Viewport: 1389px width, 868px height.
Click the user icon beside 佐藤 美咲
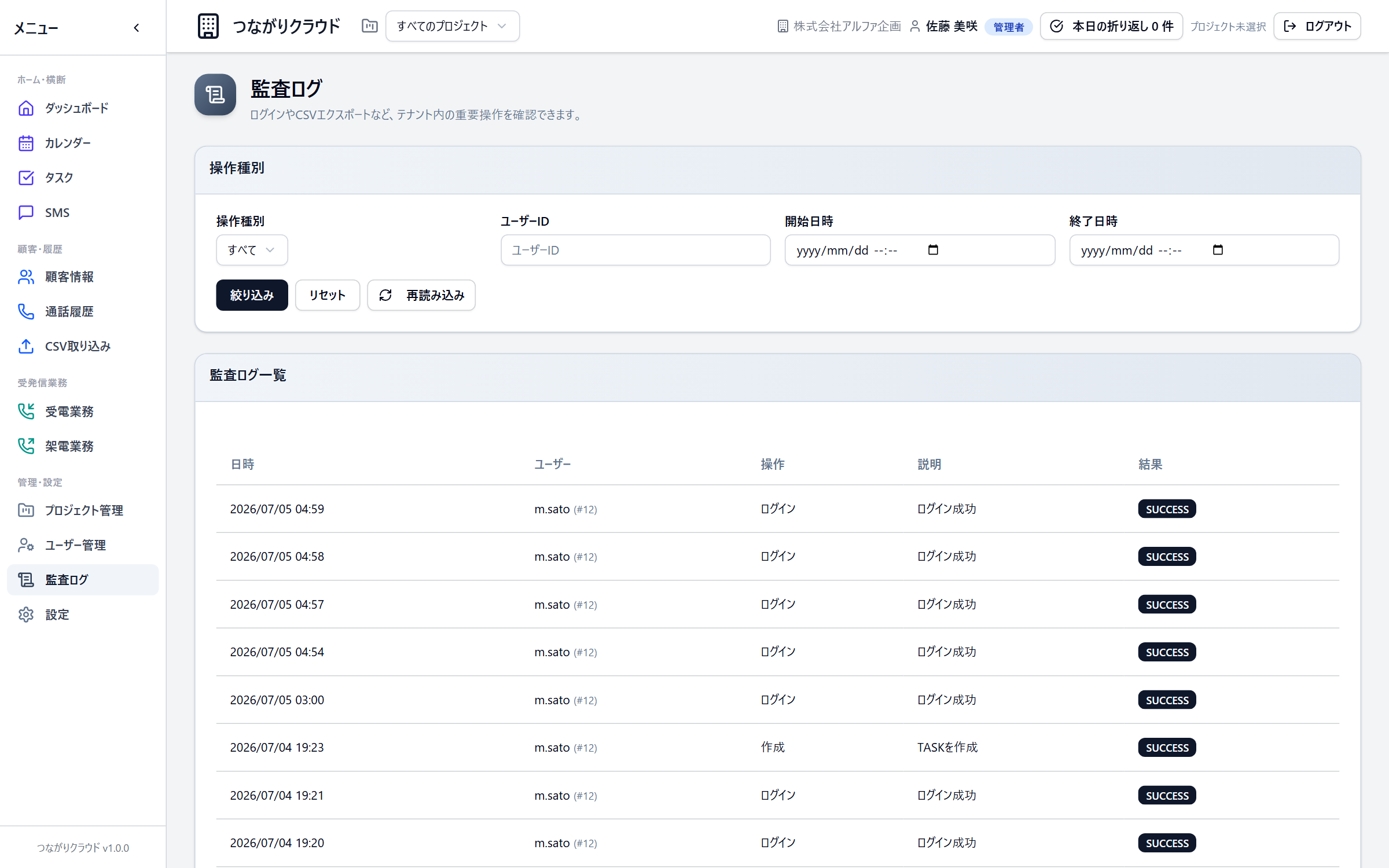pyautogui.click(x=915, y=26)
